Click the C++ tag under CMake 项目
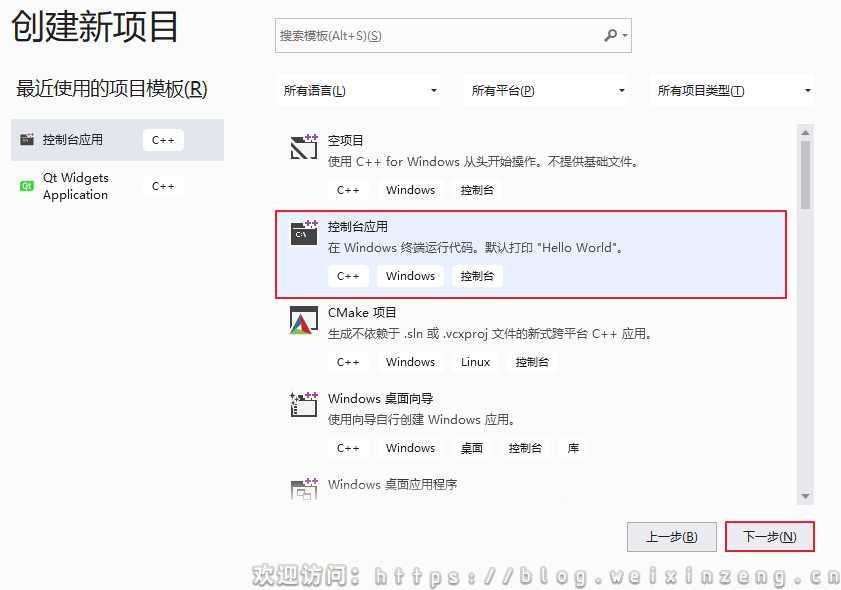 pos(348,362)
